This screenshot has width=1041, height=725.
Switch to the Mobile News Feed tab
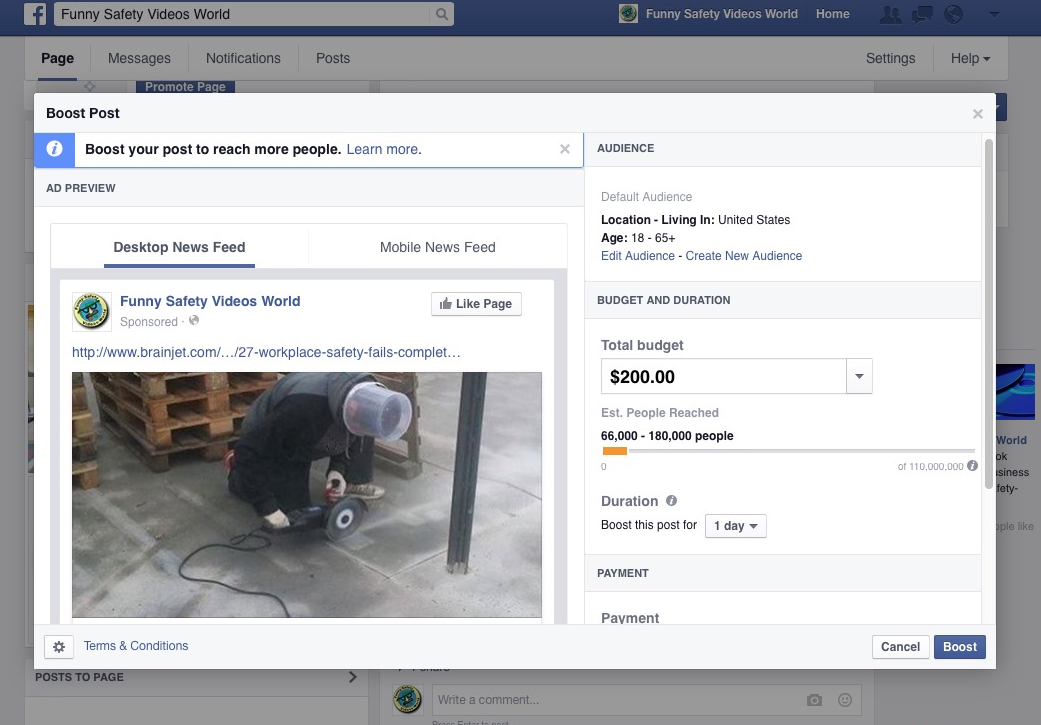pyautogui.click(x=437, y=247)
